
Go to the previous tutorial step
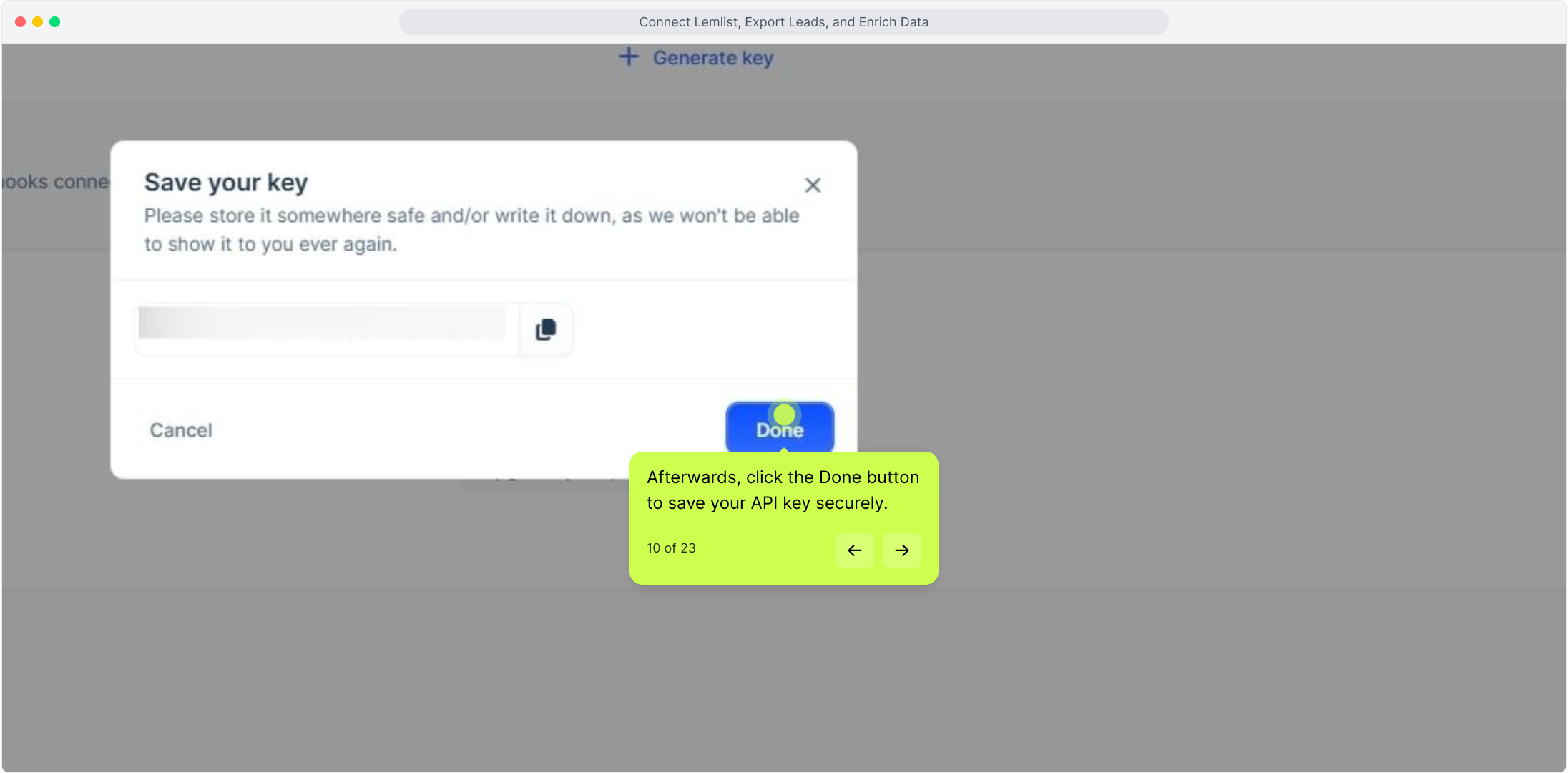coord(854,550)
